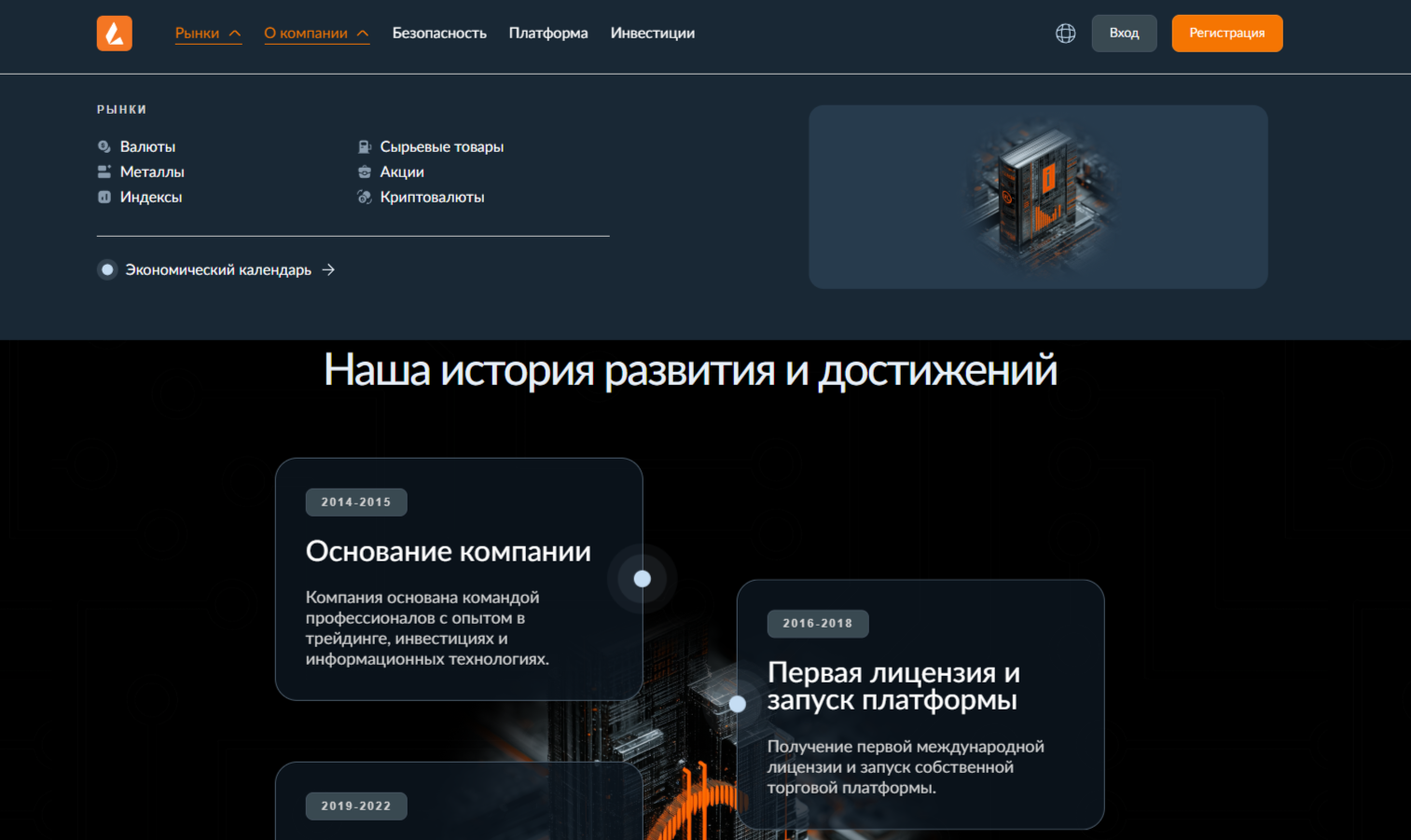Open the globe language selector
This screenshot has width=1411, height=840.
[x=1065, y=34]
